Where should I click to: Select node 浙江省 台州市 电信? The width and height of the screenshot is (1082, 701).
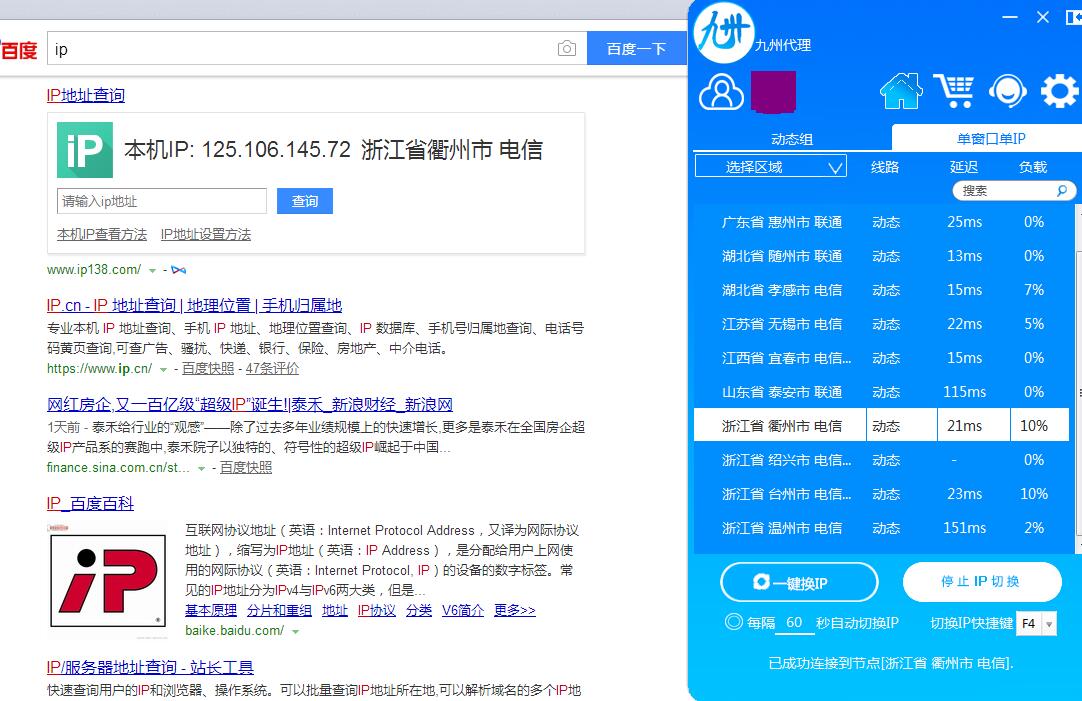click(881, 494)
